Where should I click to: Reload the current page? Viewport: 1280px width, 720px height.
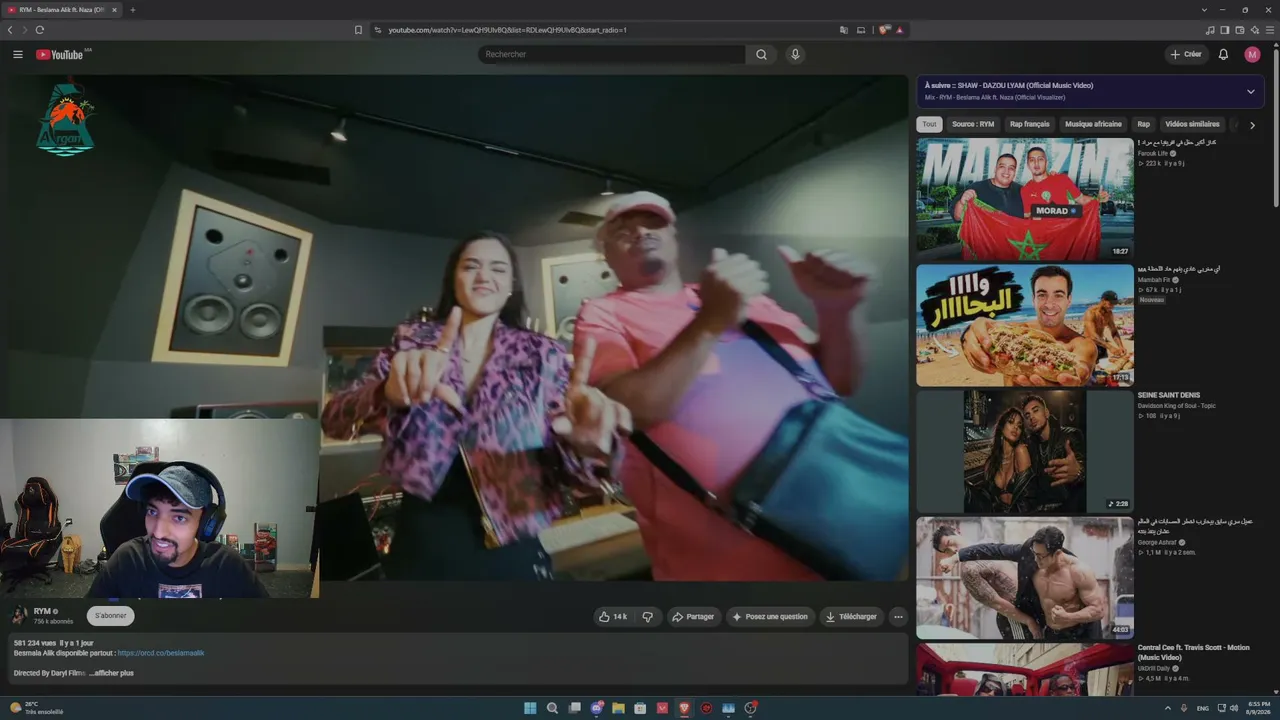(x=40, y=30)
